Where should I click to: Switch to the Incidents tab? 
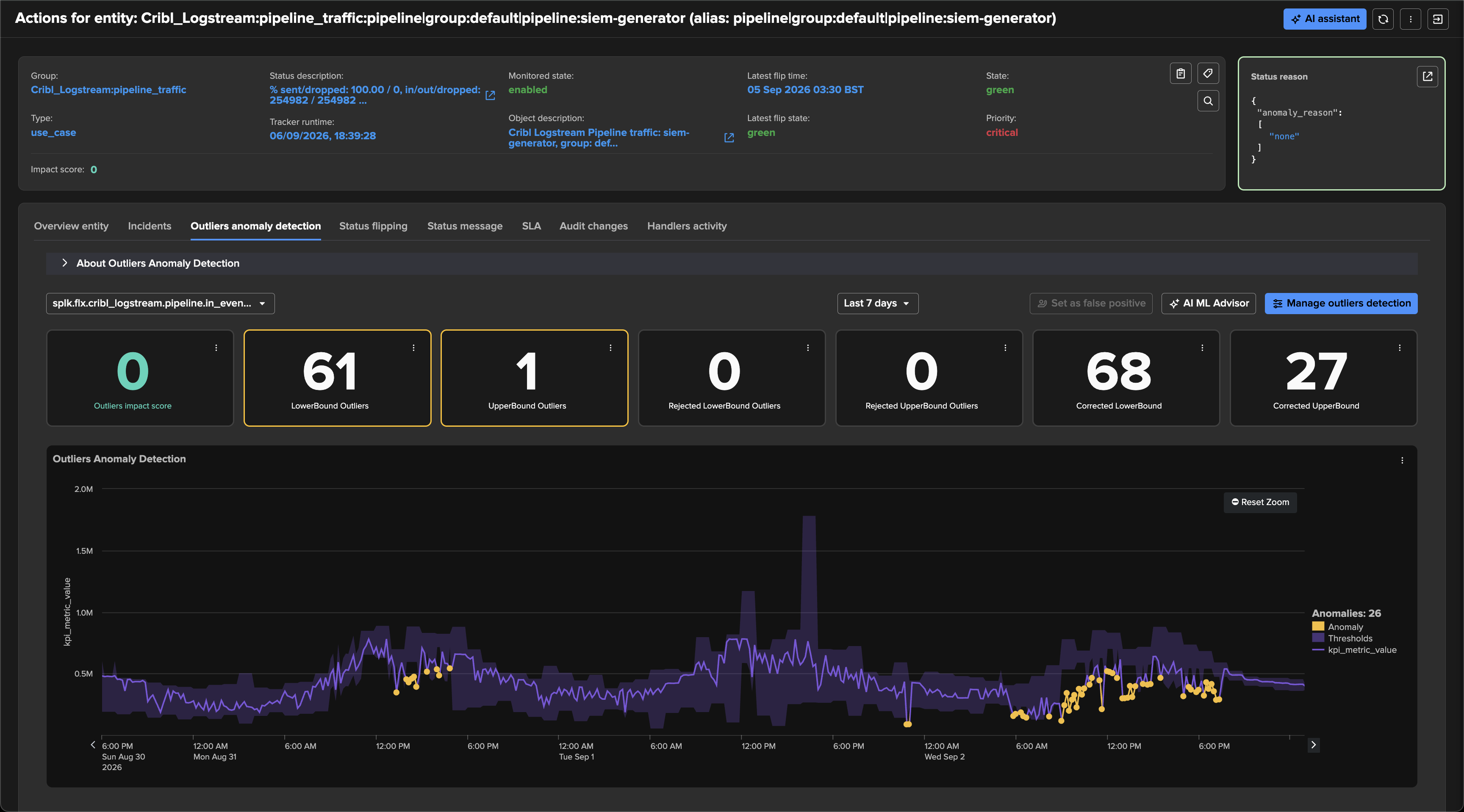click(150, 226)
